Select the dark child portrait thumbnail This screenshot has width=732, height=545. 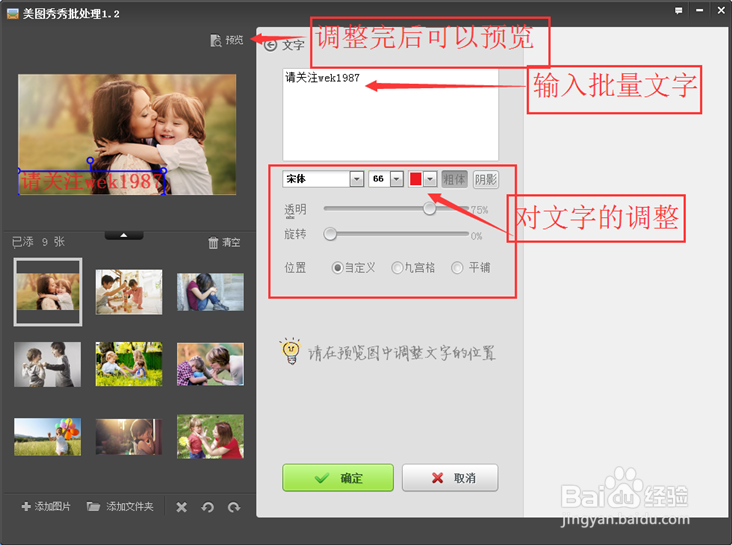tap(129, 437)
